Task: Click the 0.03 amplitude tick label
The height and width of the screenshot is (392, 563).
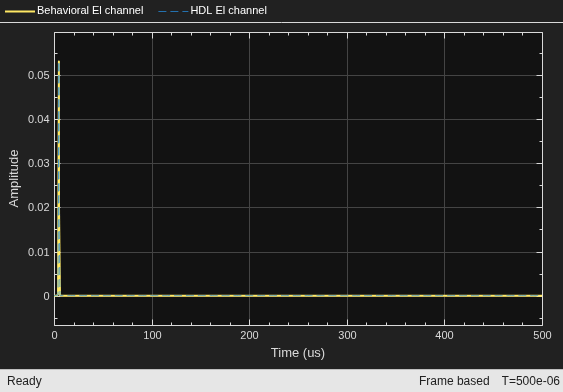Action: (38, 163)
